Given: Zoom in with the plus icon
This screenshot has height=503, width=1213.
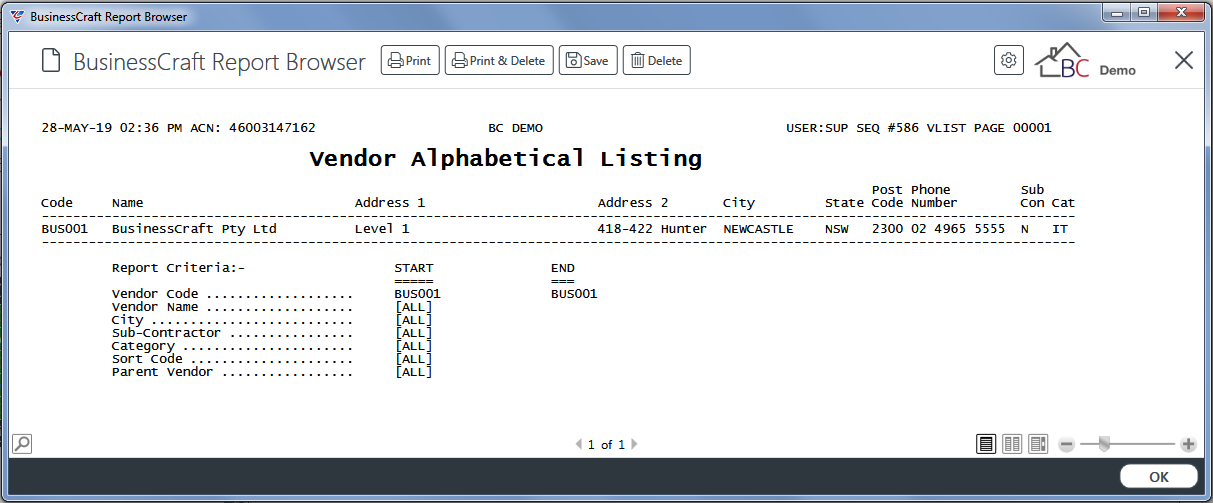Looking at the screenshot, I should pos(1188,444).
